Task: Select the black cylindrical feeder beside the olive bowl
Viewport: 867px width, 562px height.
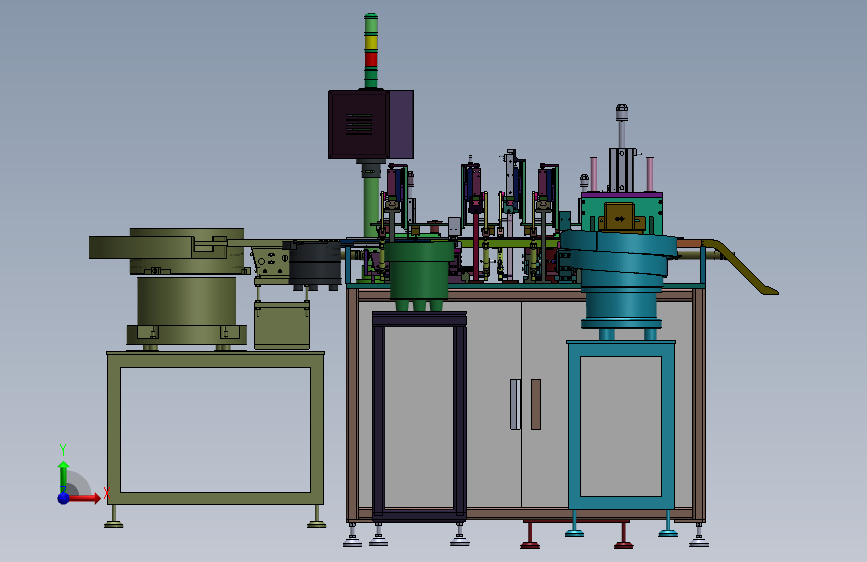Action: click(x=315, y=265)
